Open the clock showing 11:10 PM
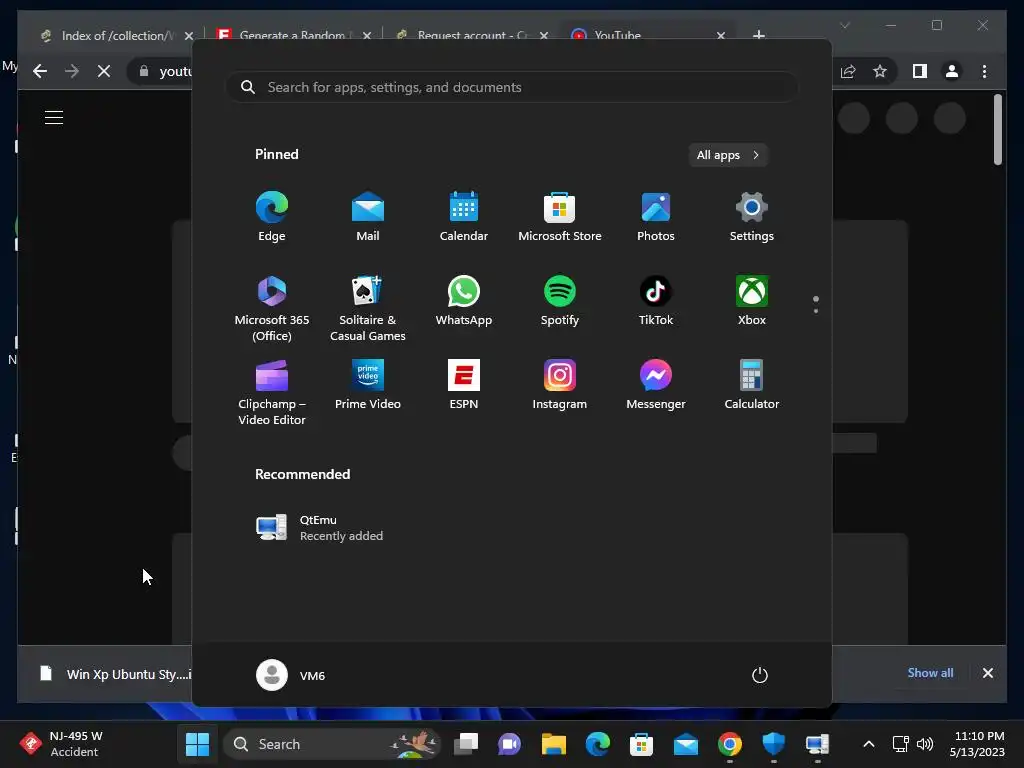 coord(978,744)
